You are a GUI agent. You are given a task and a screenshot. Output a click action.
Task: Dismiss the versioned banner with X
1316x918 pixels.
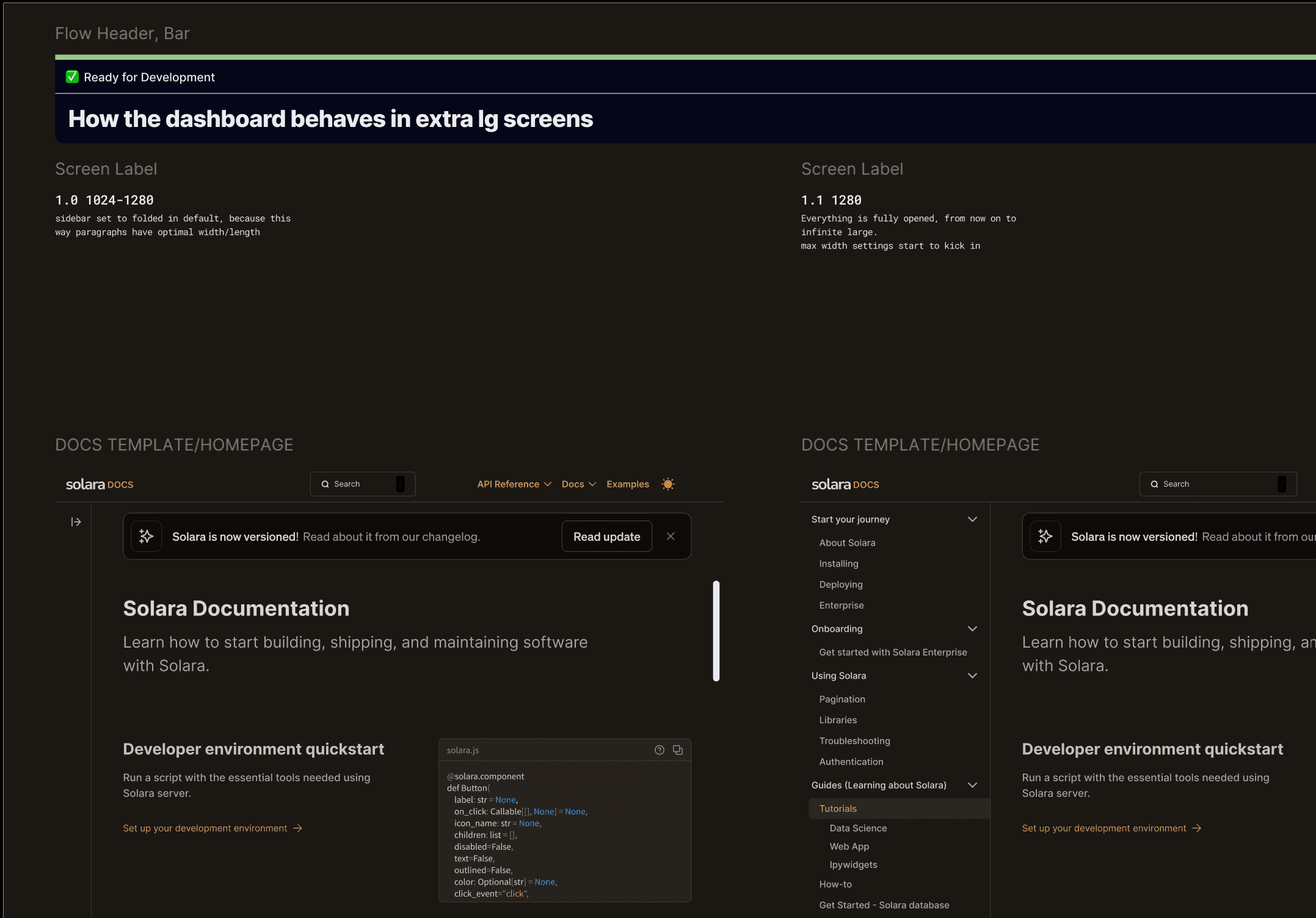pos(671,537)
